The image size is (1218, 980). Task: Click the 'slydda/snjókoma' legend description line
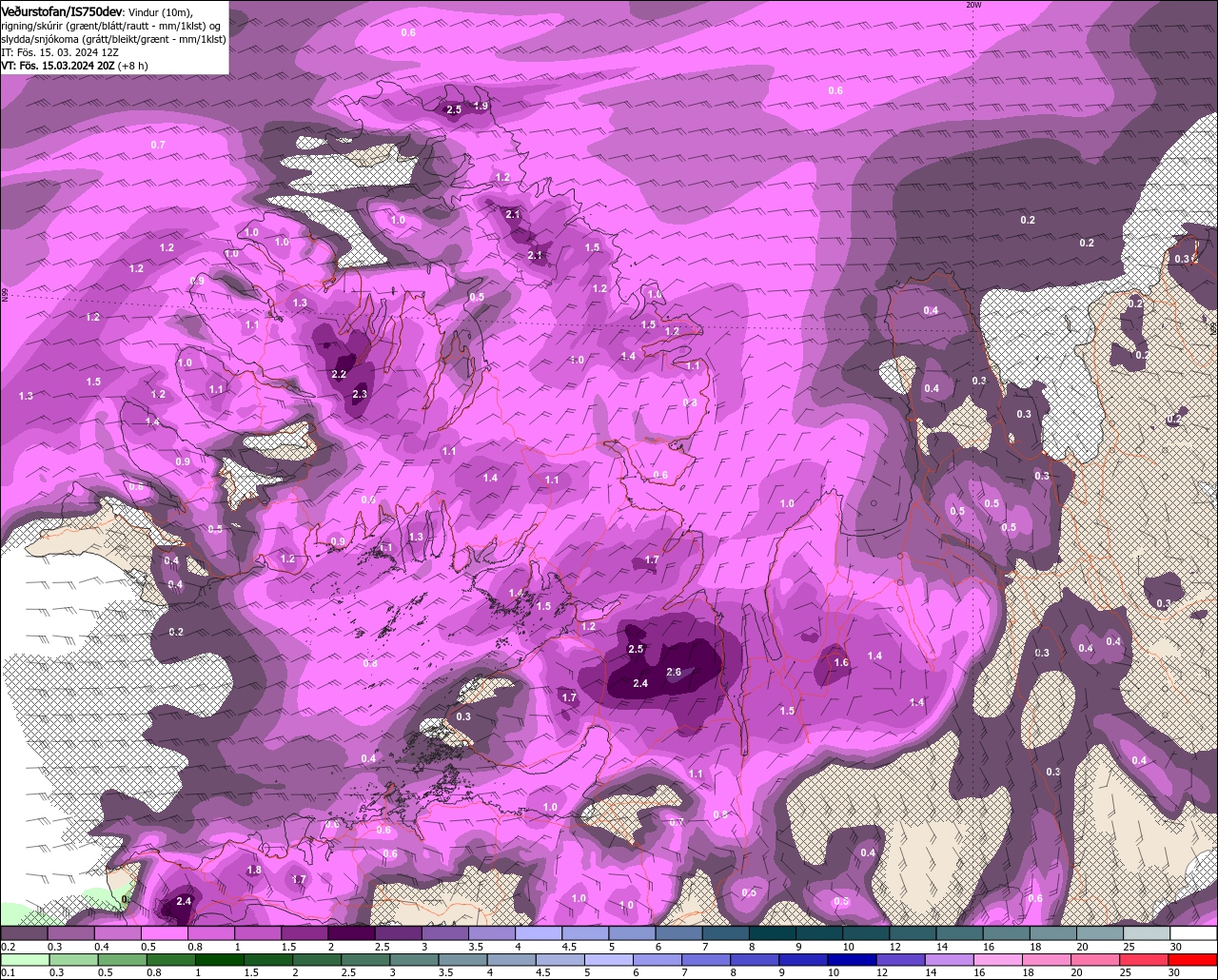[113, 39]
